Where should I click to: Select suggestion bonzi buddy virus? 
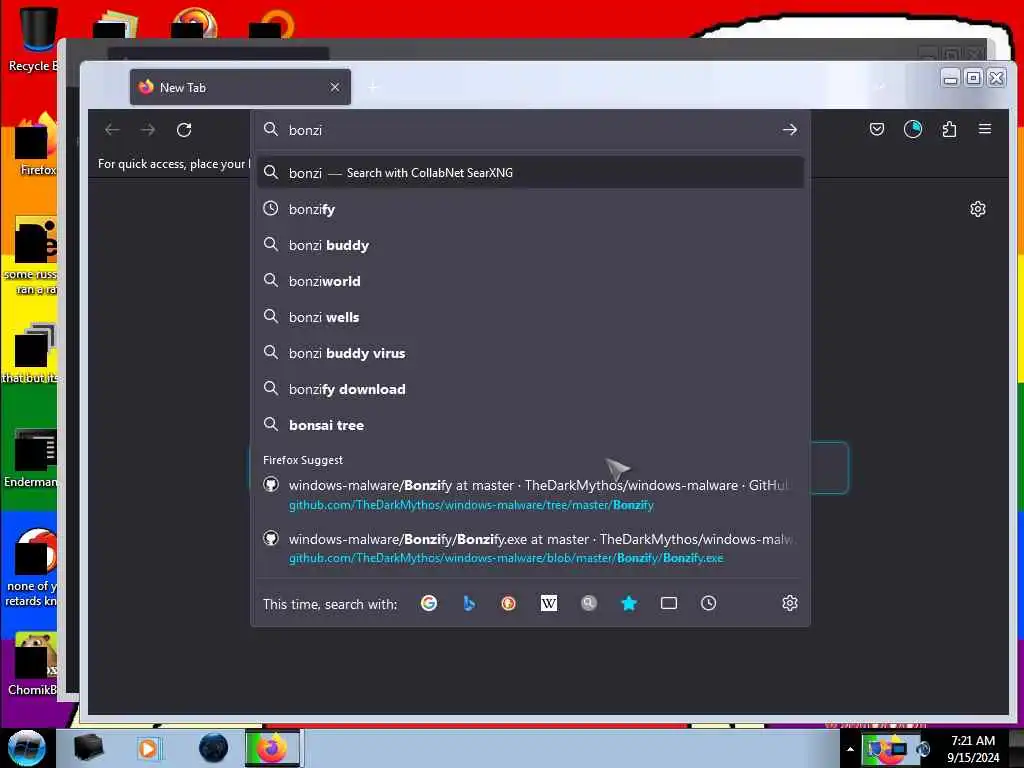[530, 353]
